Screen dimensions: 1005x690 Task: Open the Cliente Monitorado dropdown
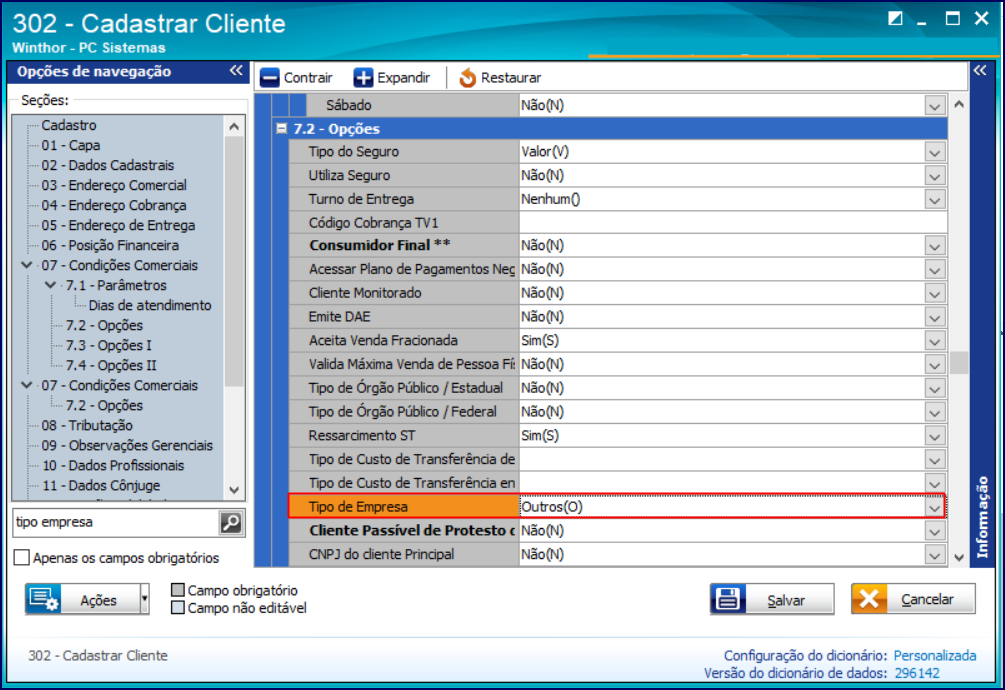pyautogui.click(x=934, y=294)
